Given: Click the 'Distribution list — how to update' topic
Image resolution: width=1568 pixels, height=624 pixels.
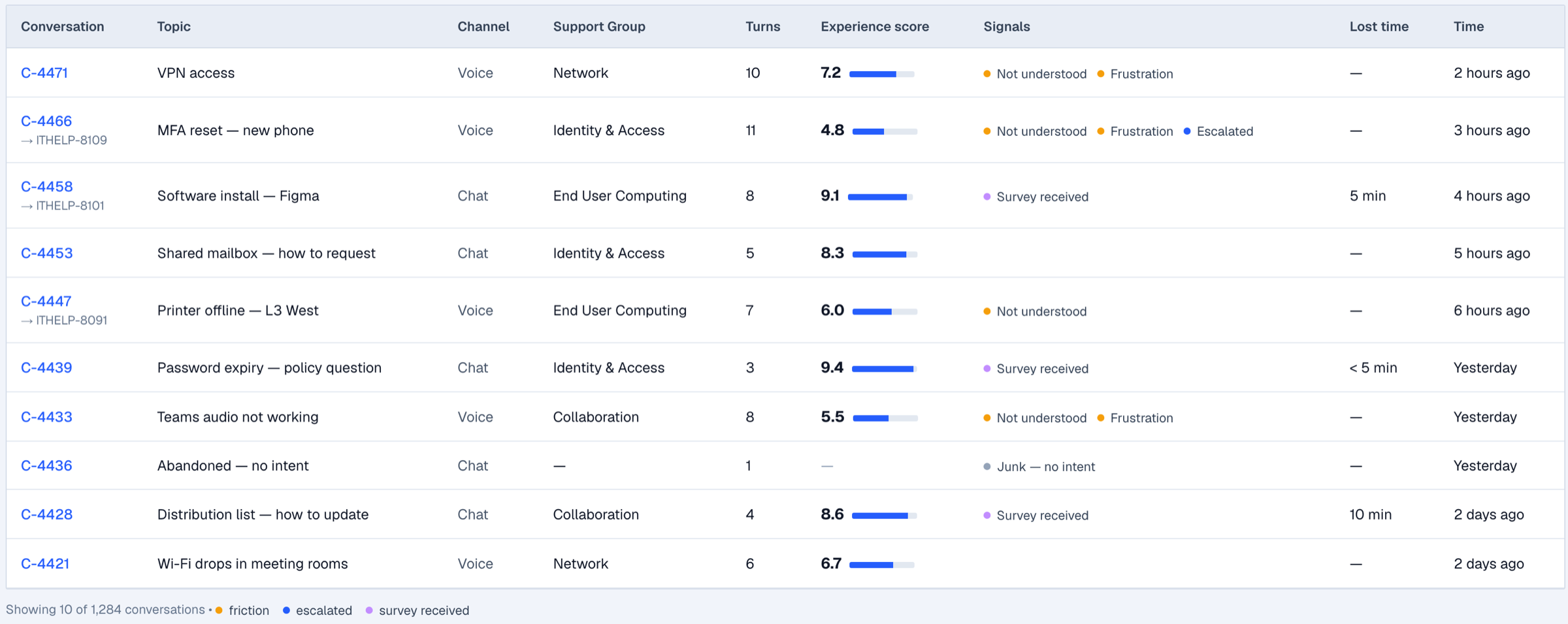Looking at the screenshot, I should point(263,515).
